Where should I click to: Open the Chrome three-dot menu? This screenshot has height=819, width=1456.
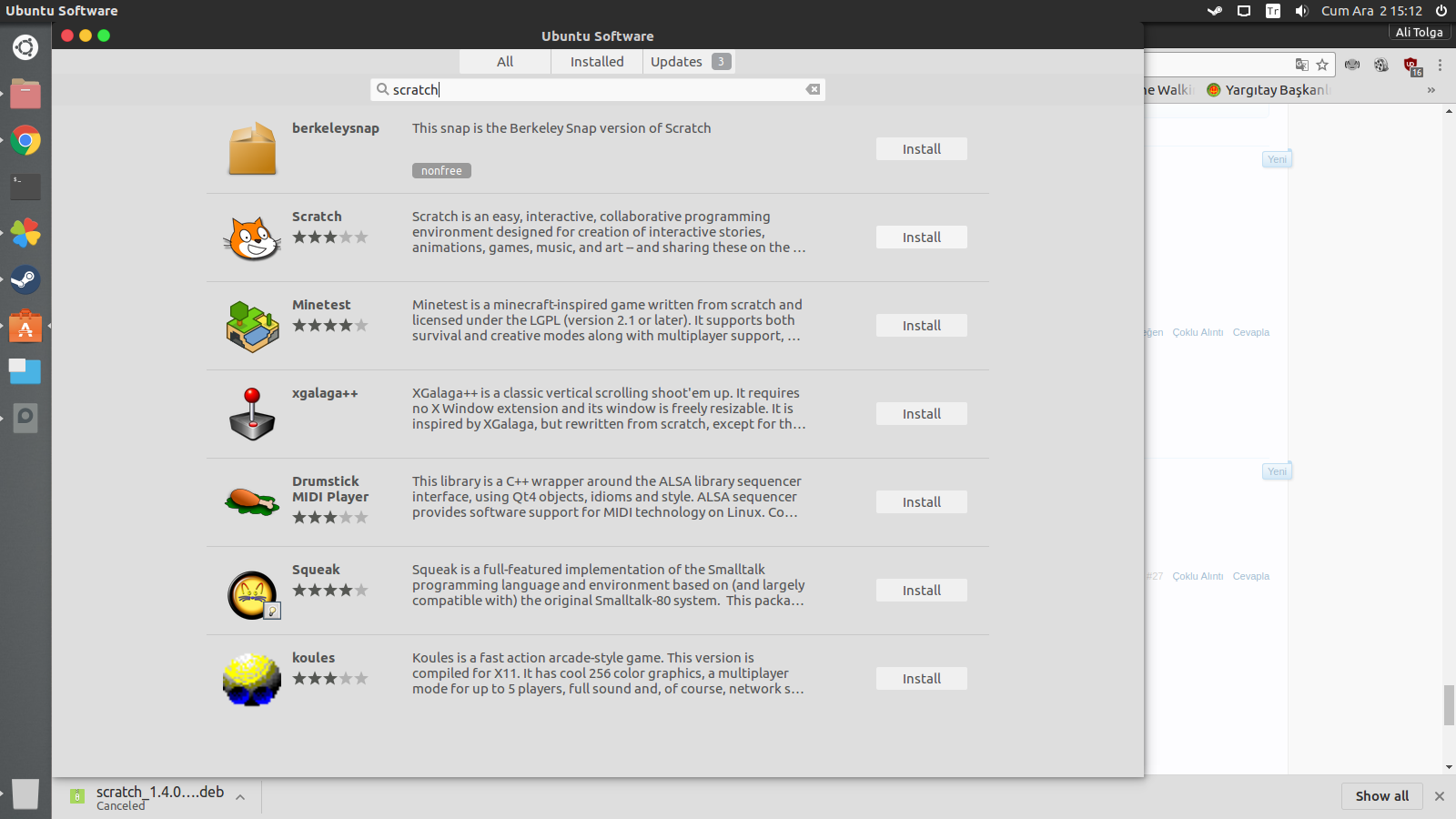pyautogui.click(x=1440, y=65)
